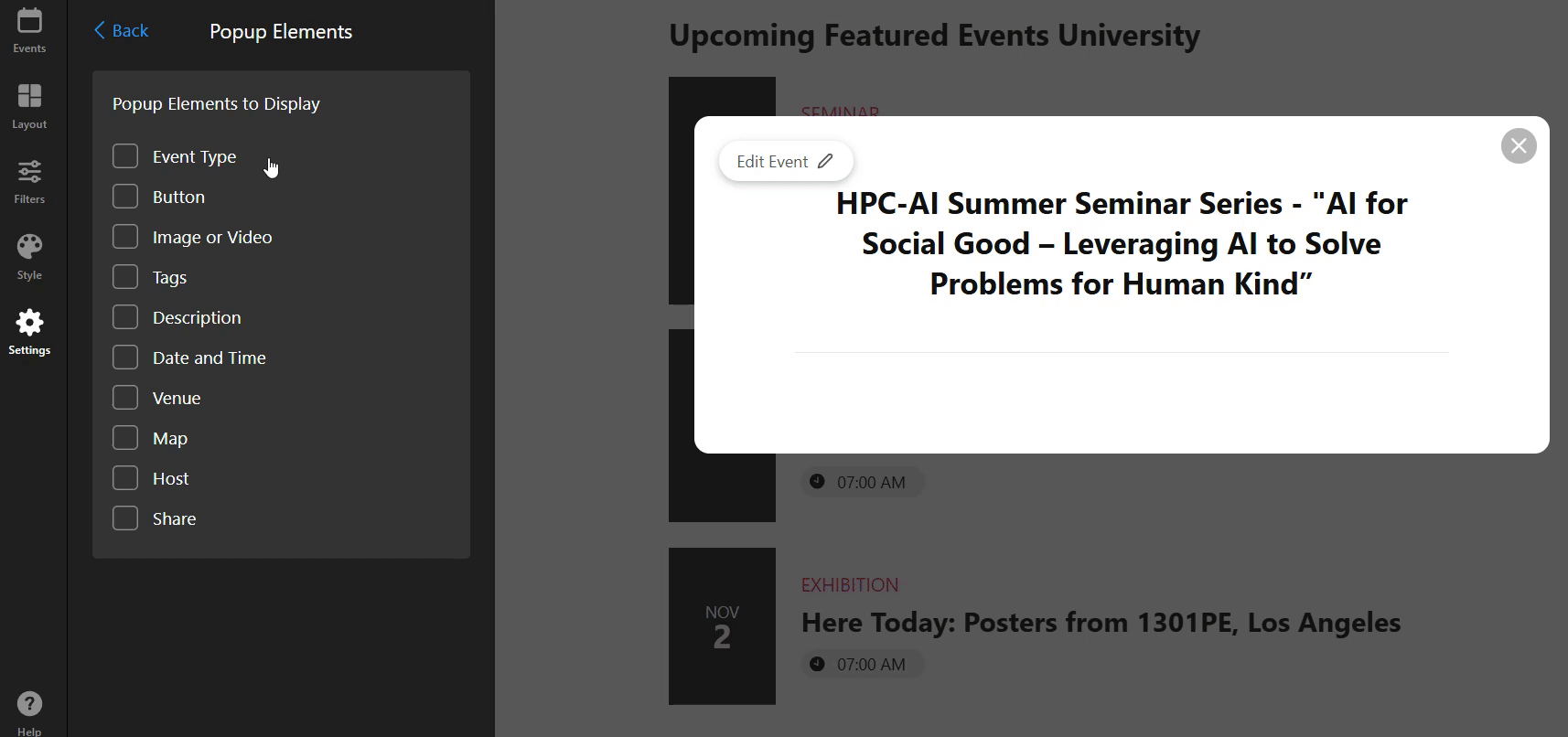Viewport: 1568px width, 737px height.
Task: Open the Here Today Posters event title
Action: [1101, 623]
